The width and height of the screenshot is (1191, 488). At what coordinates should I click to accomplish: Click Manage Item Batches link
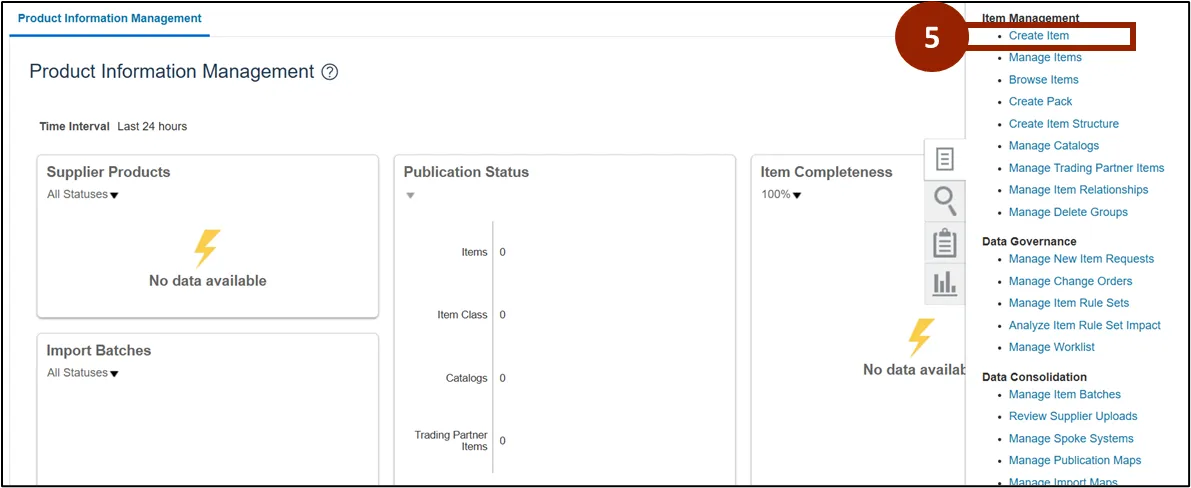(1064, 395)
